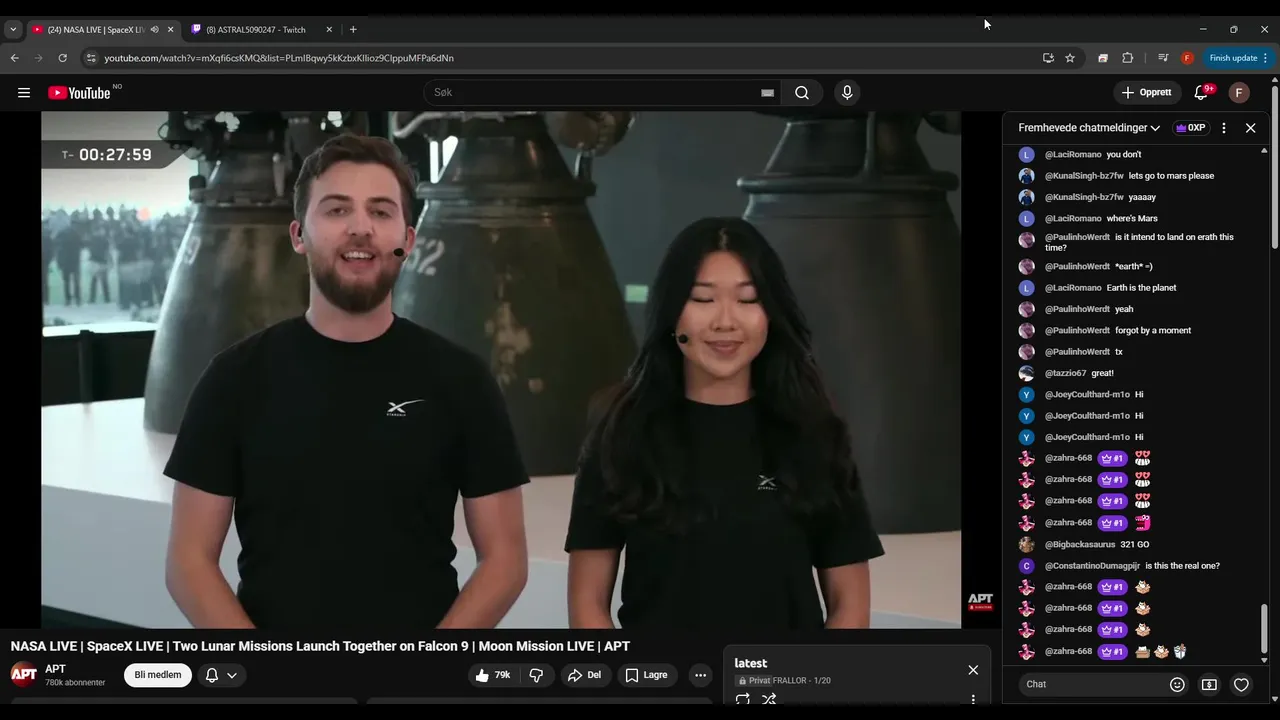Click the APT watermark in video corner
The height and width of the screenshot is (720, 1280).
980,602
